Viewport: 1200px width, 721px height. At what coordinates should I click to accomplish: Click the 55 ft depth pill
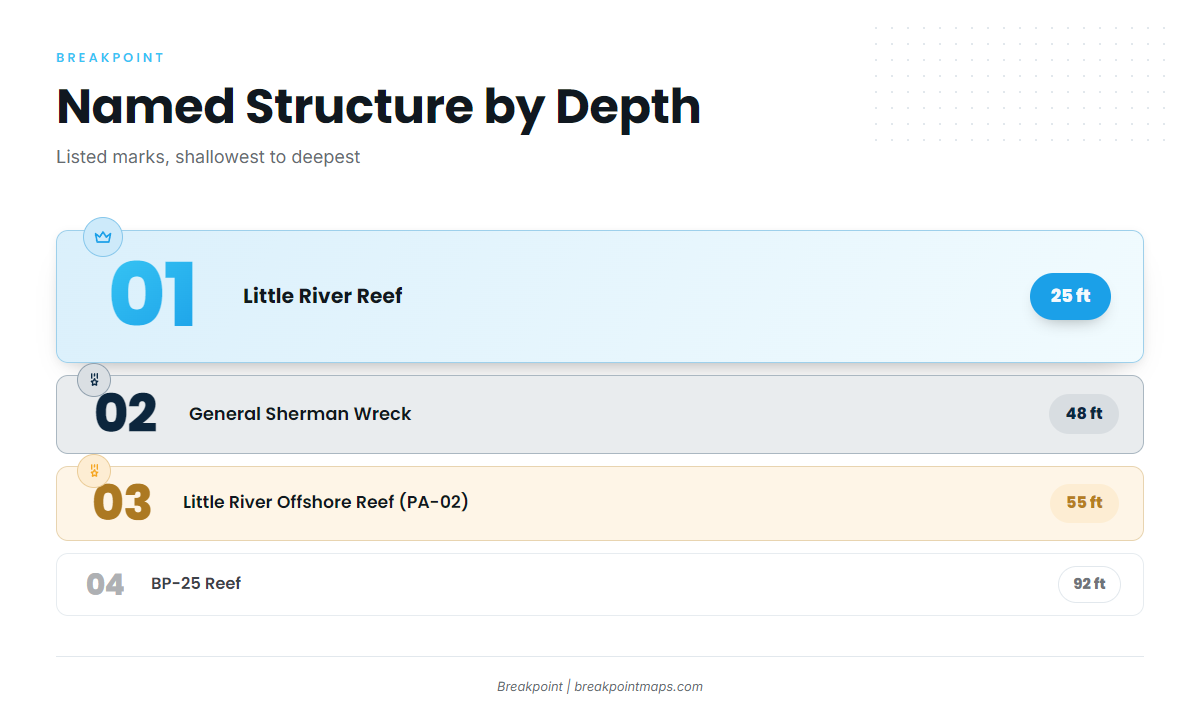click(1084, 502)
